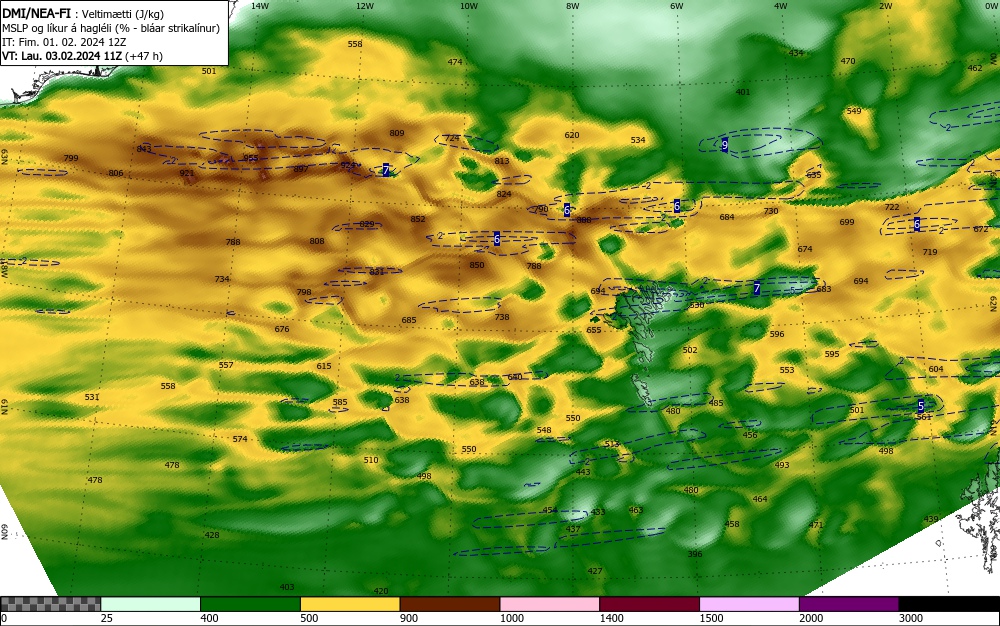Choose the light pink 1000–1400 legend swatch

pyautogui.click(x=550, y=604)
